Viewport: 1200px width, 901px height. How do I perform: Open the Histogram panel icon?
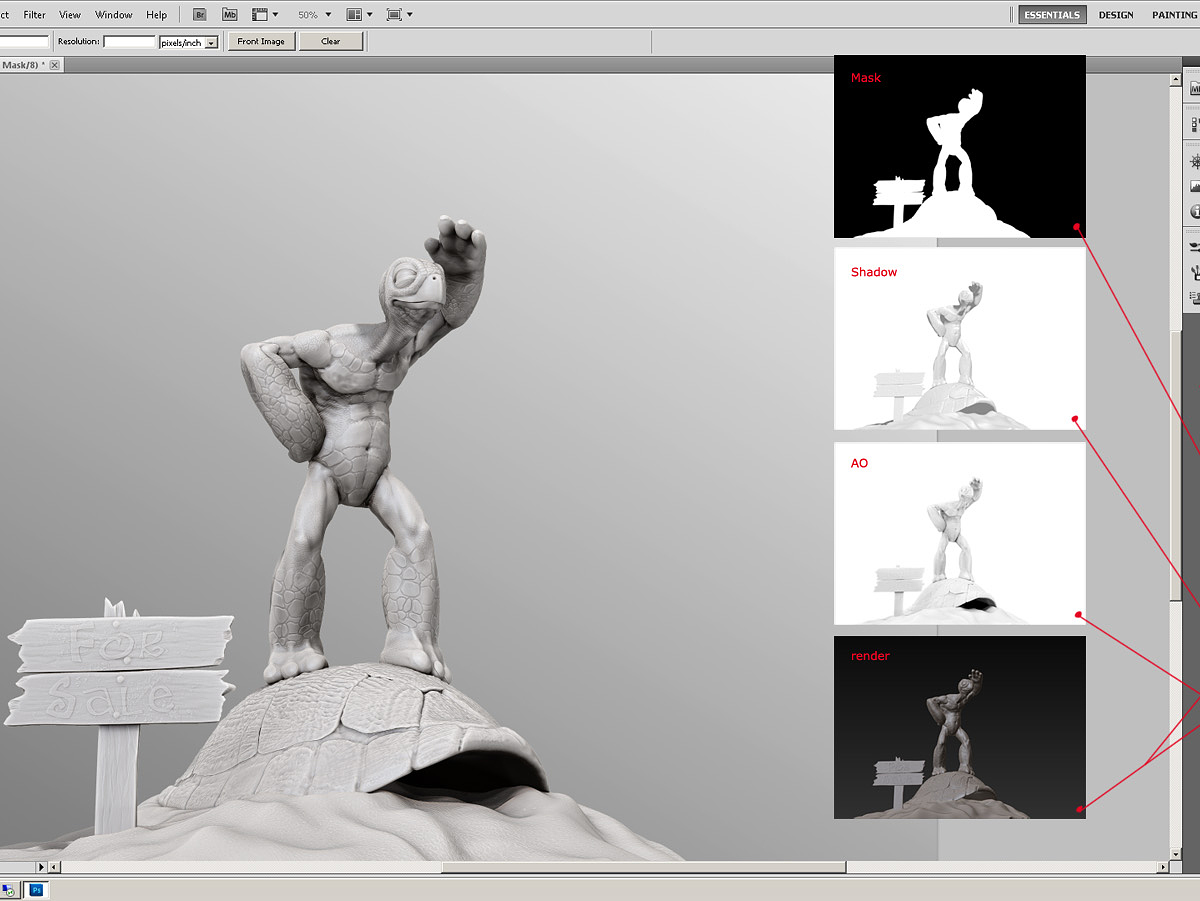point(1194,186)
